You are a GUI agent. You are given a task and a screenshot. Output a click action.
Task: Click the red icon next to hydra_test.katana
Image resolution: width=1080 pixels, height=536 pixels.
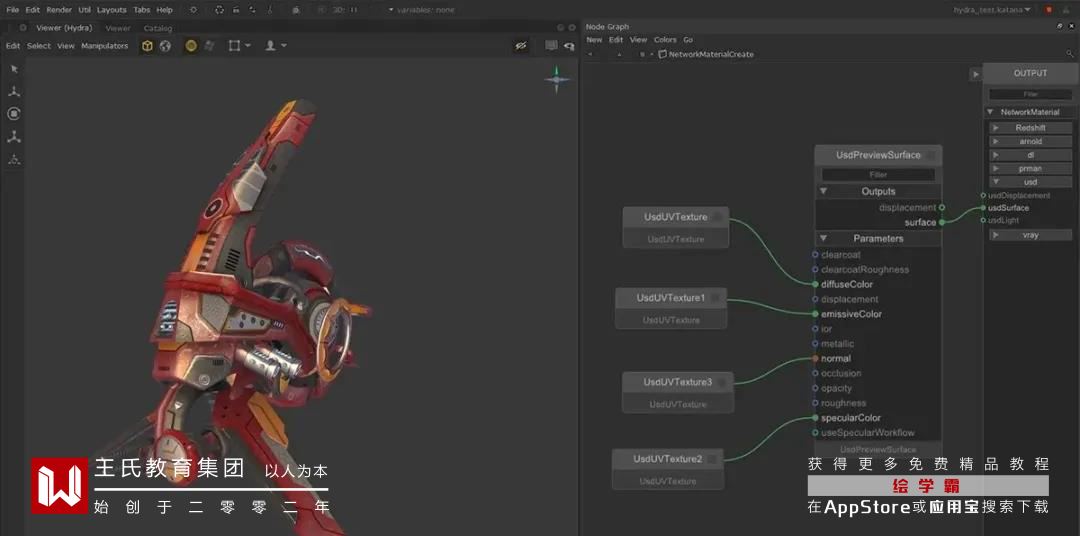click(1049, 10)
